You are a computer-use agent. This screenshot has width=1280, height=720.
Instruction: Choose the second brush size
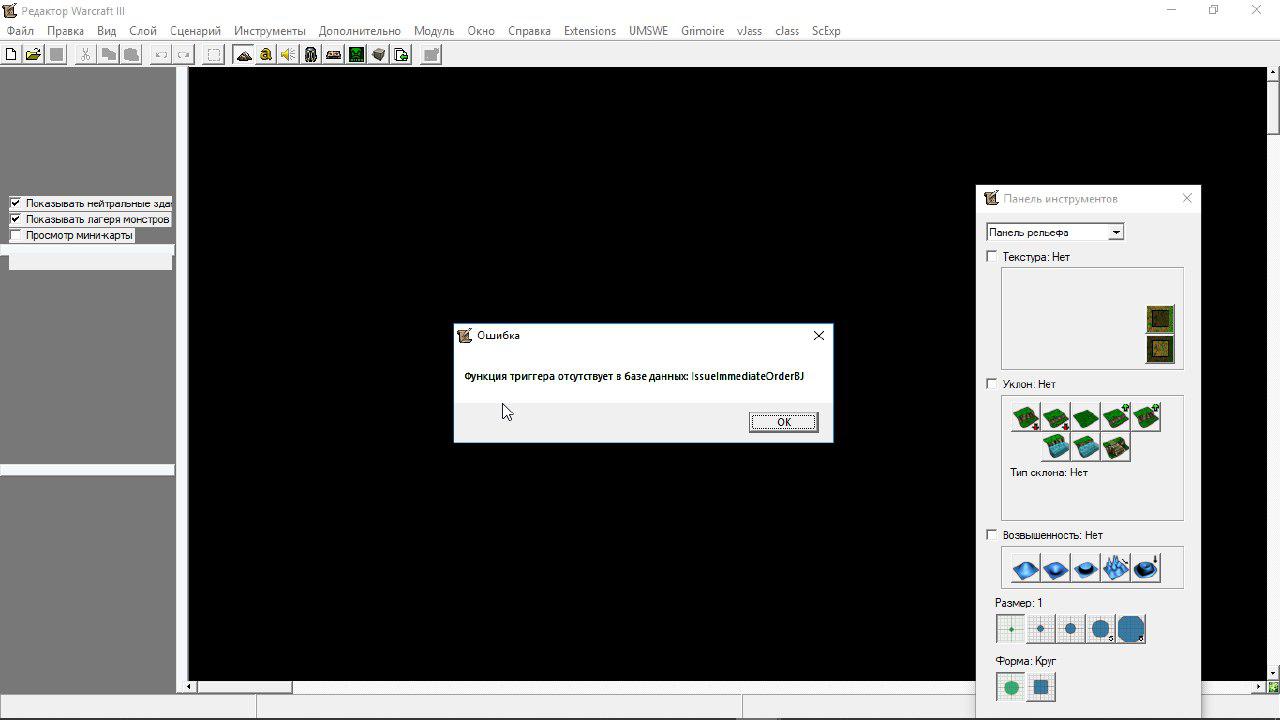pos(1041,629)
